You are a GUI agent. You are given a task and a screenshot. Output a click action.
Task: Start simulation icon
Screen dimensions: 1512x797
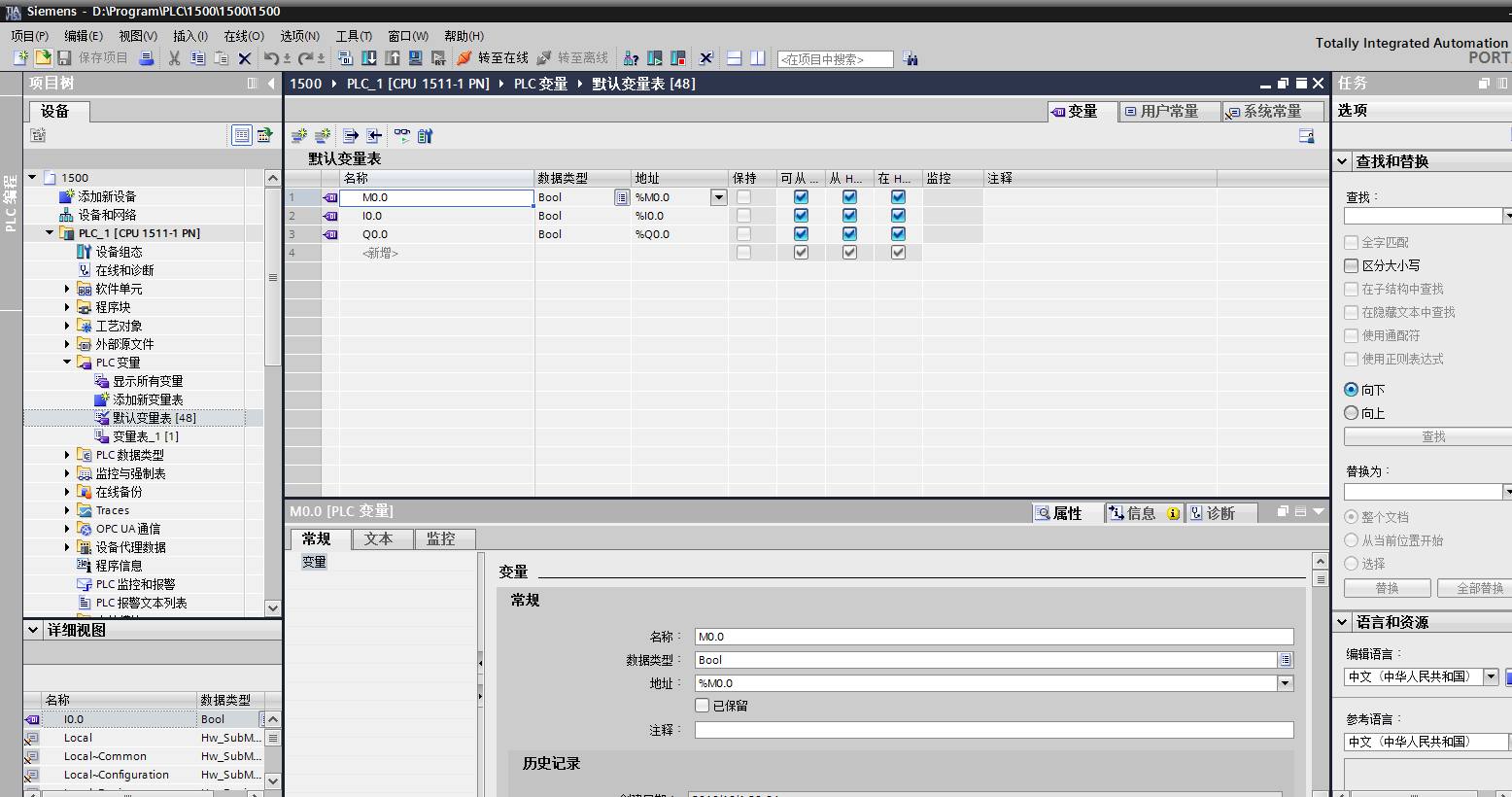tap(416, 58)
